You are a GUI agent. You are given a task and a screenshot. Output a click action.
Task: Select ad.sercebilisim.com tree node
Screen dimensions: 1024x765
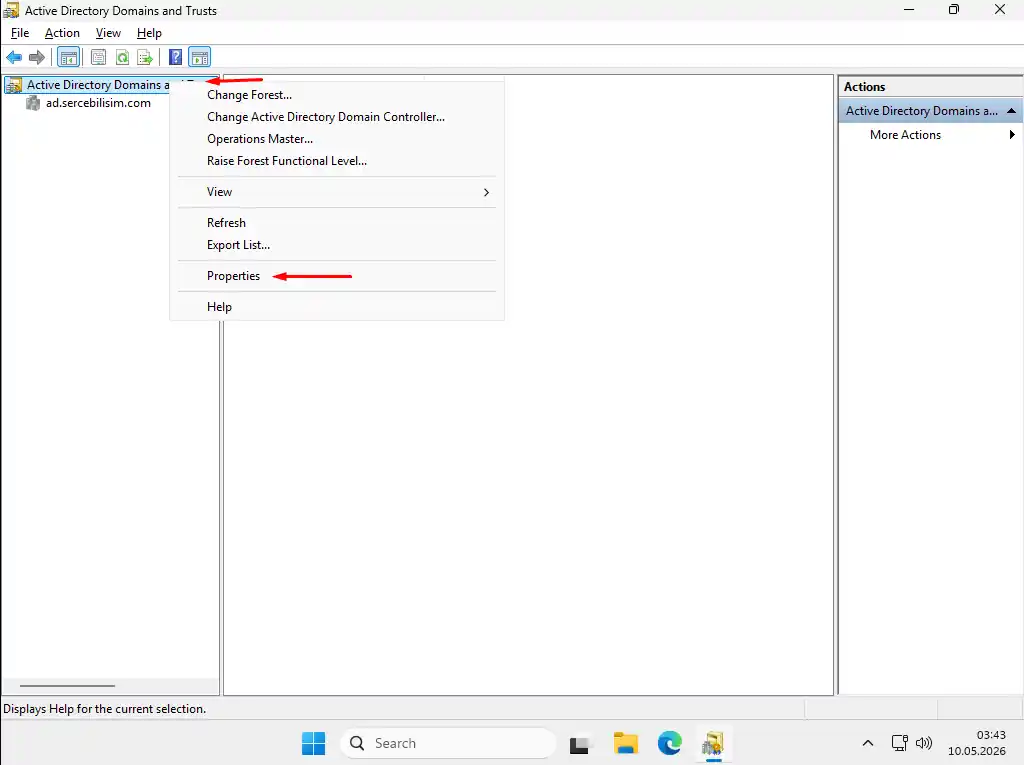point(98,103)
